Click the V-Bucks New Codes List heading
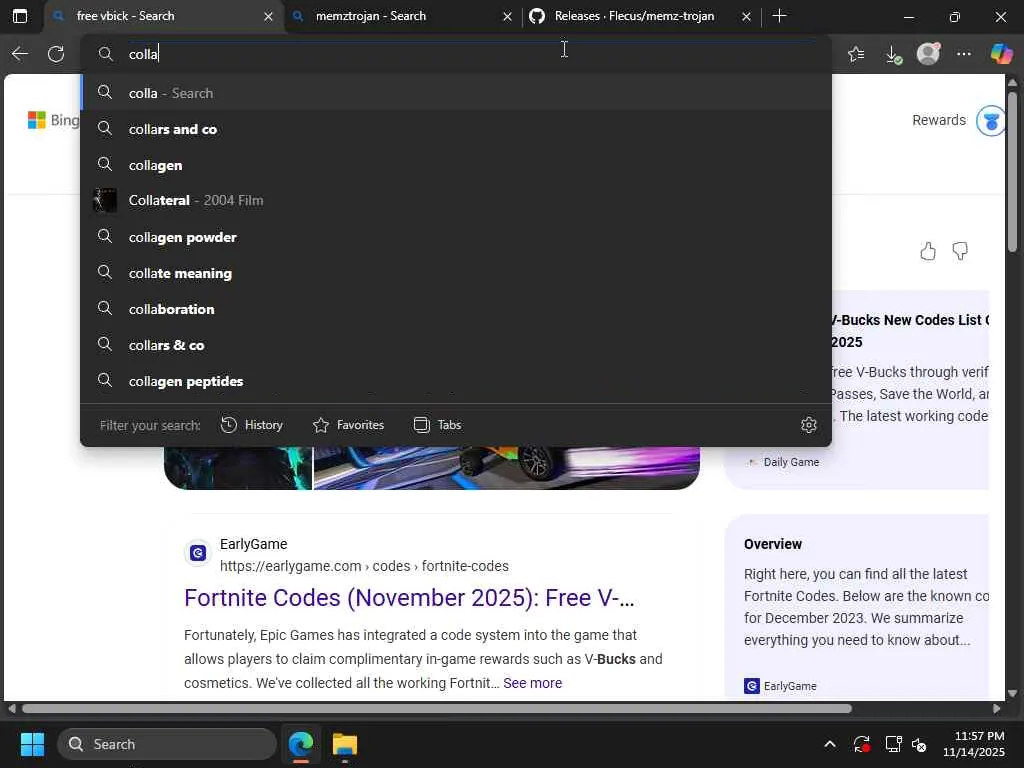The width and height of the screenshot is (1024, 768). click(909, 331)
